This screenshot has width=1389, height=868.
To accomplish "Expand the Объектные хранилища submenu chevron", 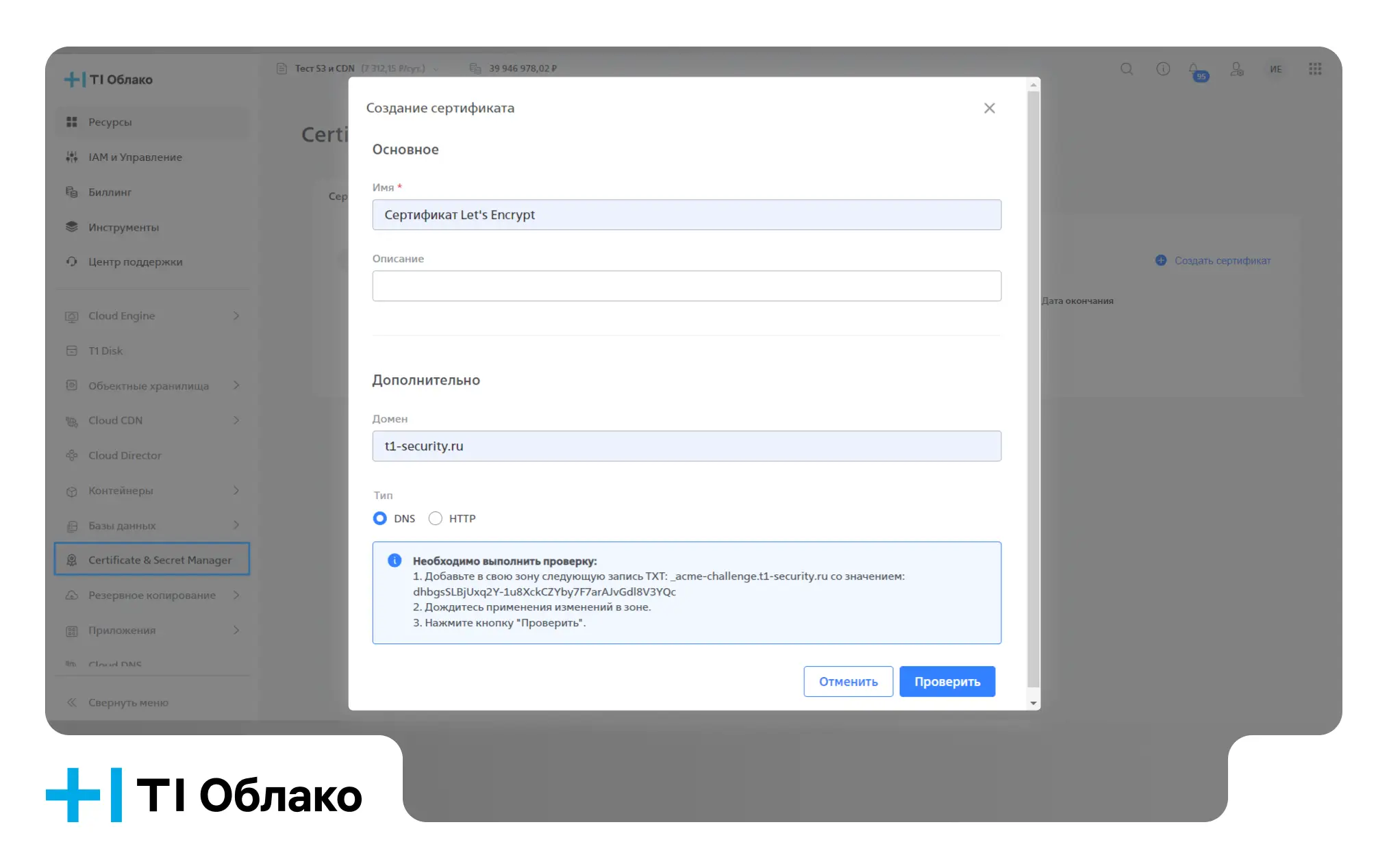I will (236, 385).
